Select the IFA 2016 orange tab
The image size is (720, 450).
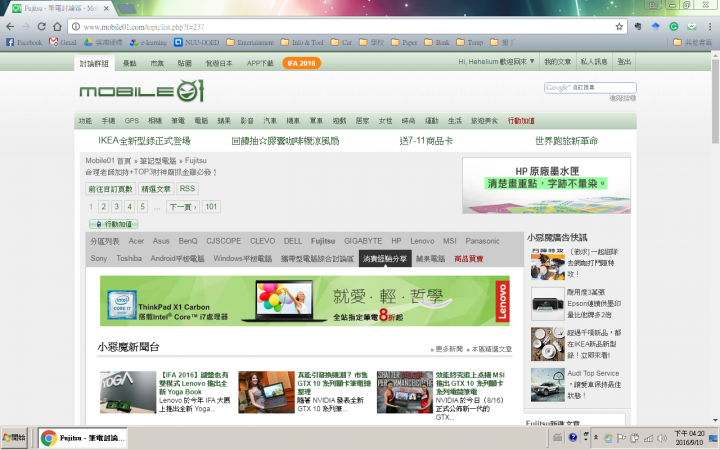[302, 63]
